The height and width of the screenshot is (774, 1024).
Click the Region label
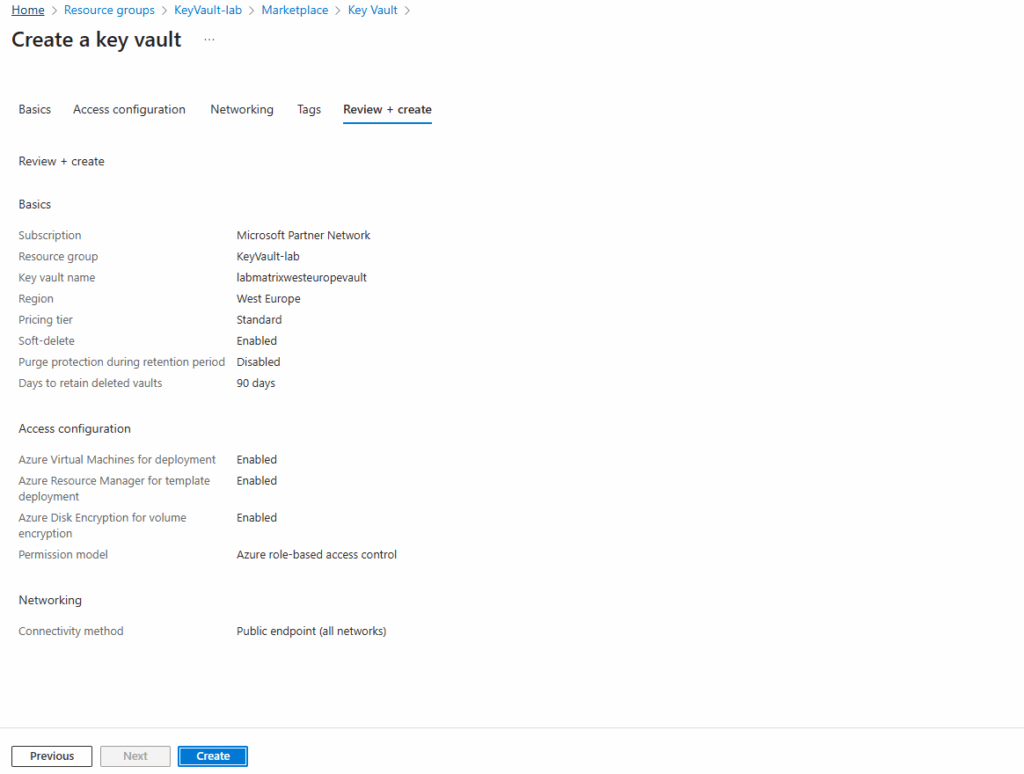[x=36, y=298]
